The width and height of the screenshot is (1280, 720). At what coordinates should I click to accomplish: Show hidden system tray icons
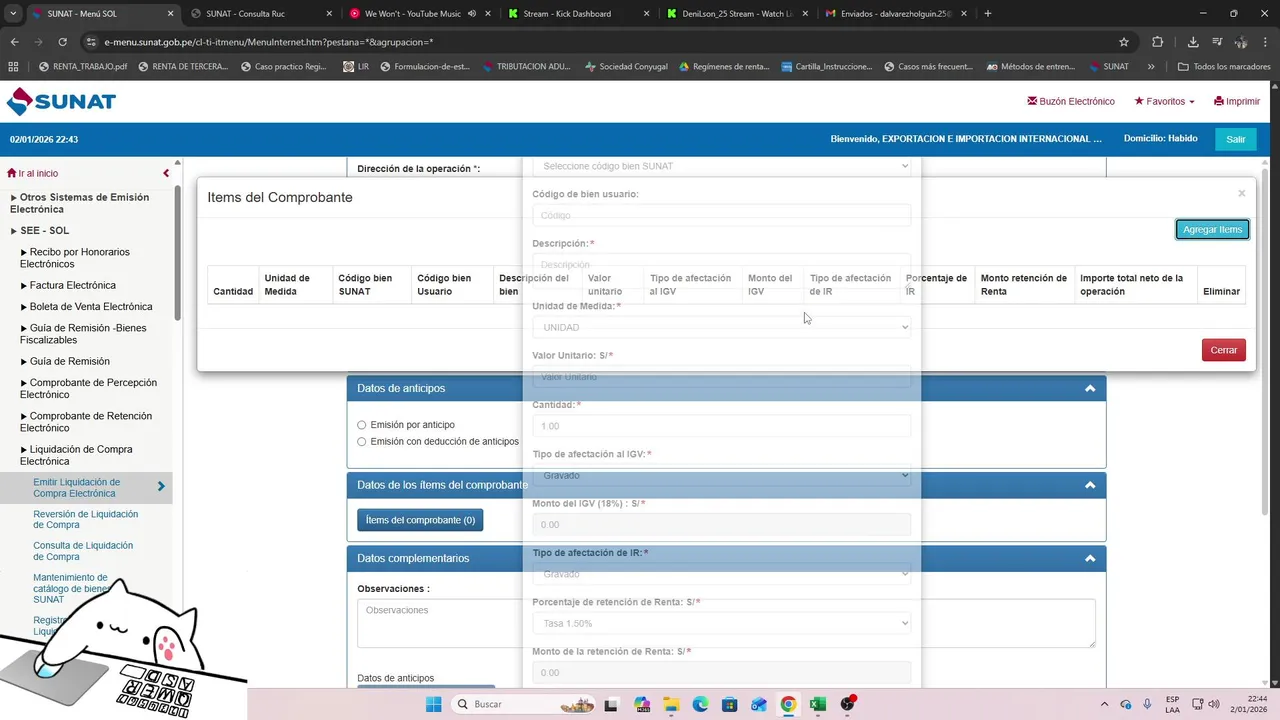1104,704
